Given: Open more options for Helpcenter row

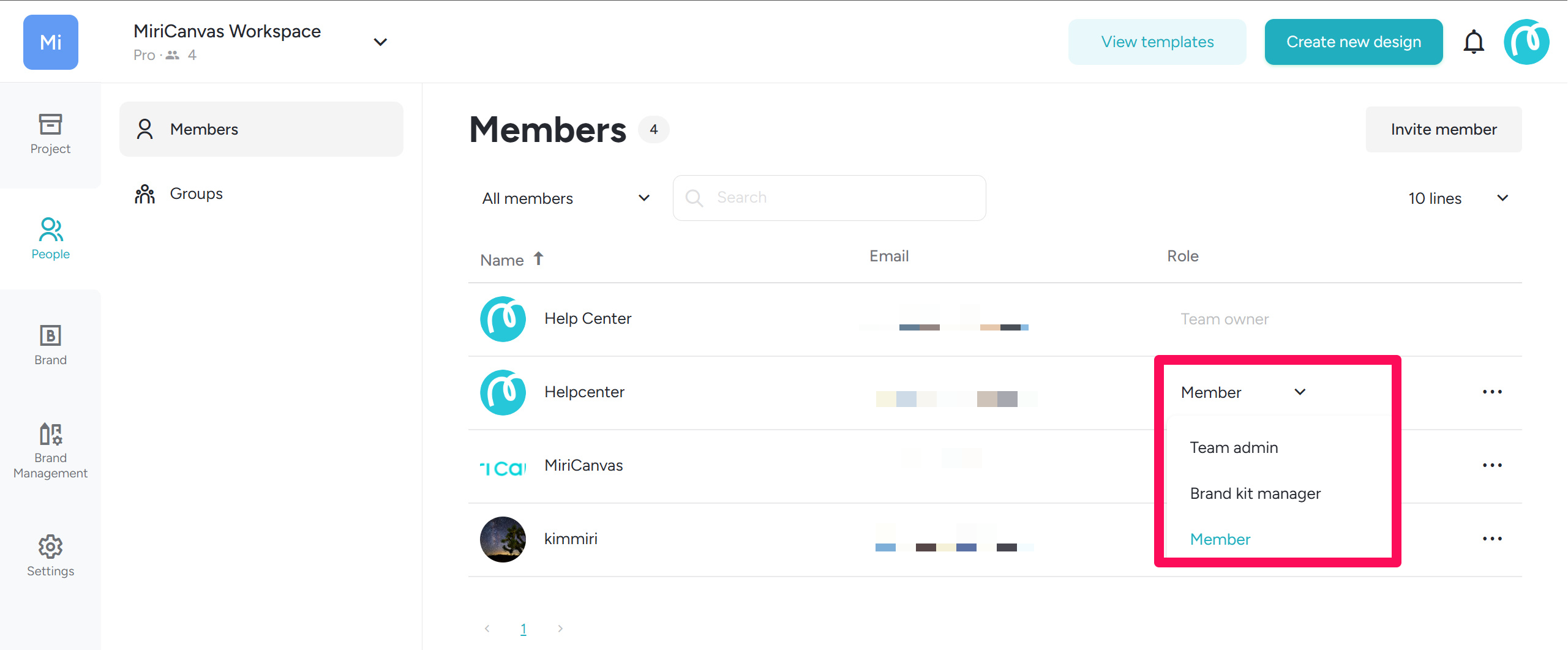Looking at the screenshot, I should 1492,392.
